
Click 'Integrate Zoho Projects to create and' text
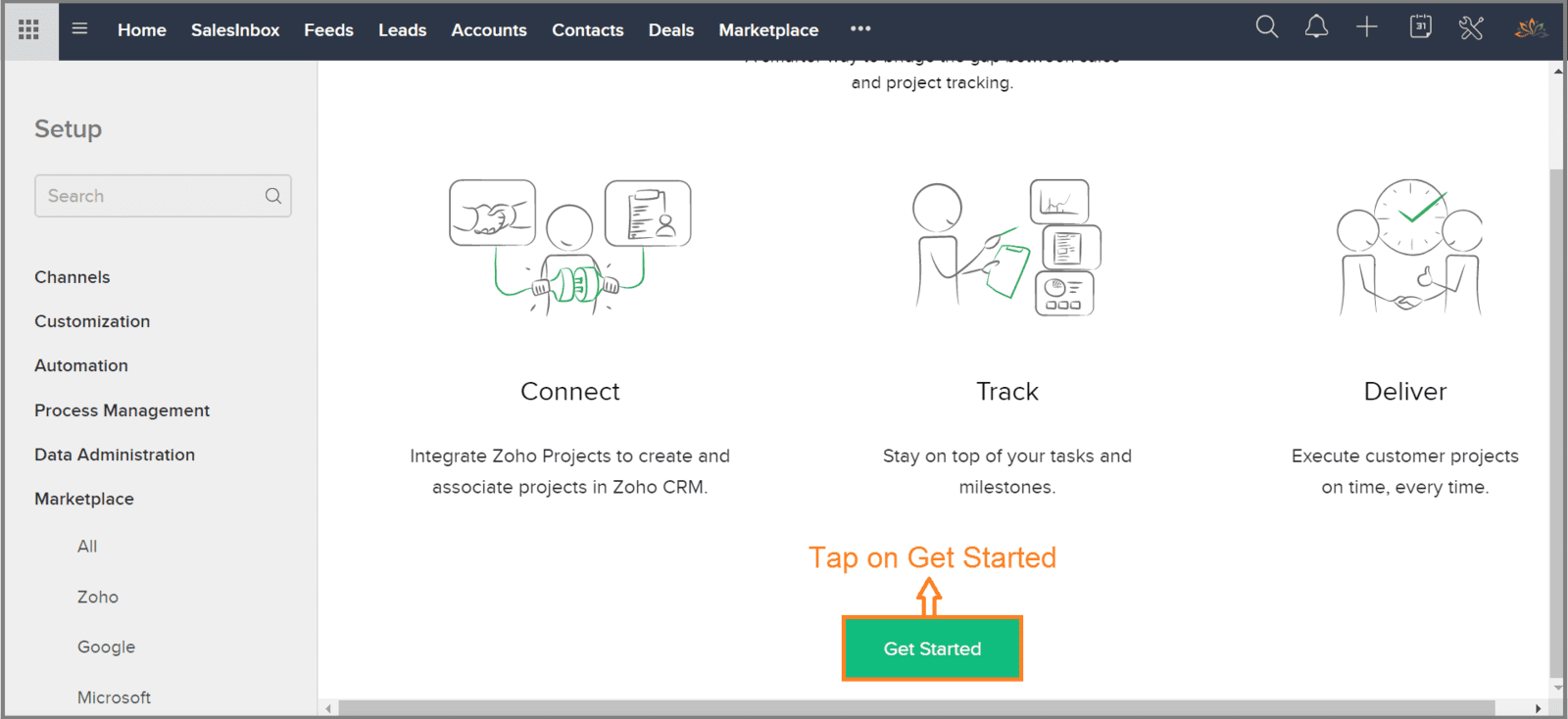569,456
